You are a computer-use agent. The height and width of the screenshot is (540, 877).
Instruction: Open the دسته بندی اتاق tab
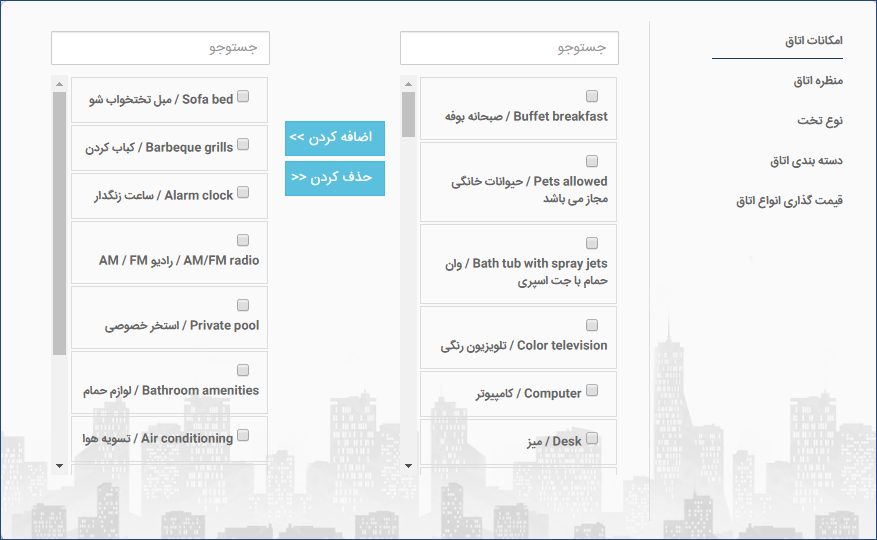pyautogui.click(x=806, y=161)
